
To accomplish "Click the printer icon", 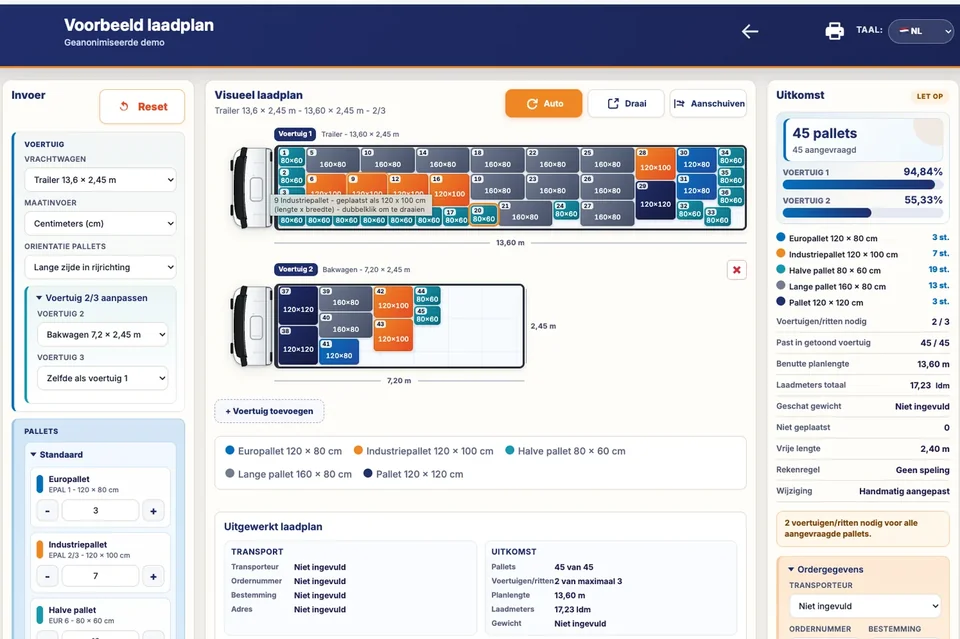I will 834,31.
